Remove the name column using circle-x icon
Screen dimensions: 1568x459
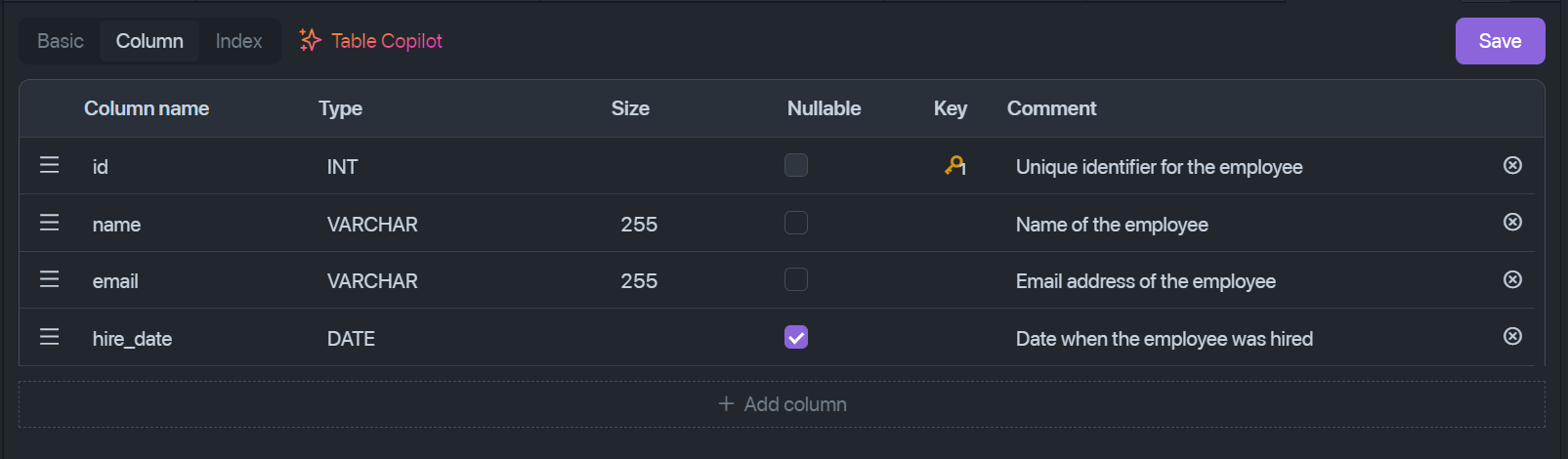pos(1512,222)
